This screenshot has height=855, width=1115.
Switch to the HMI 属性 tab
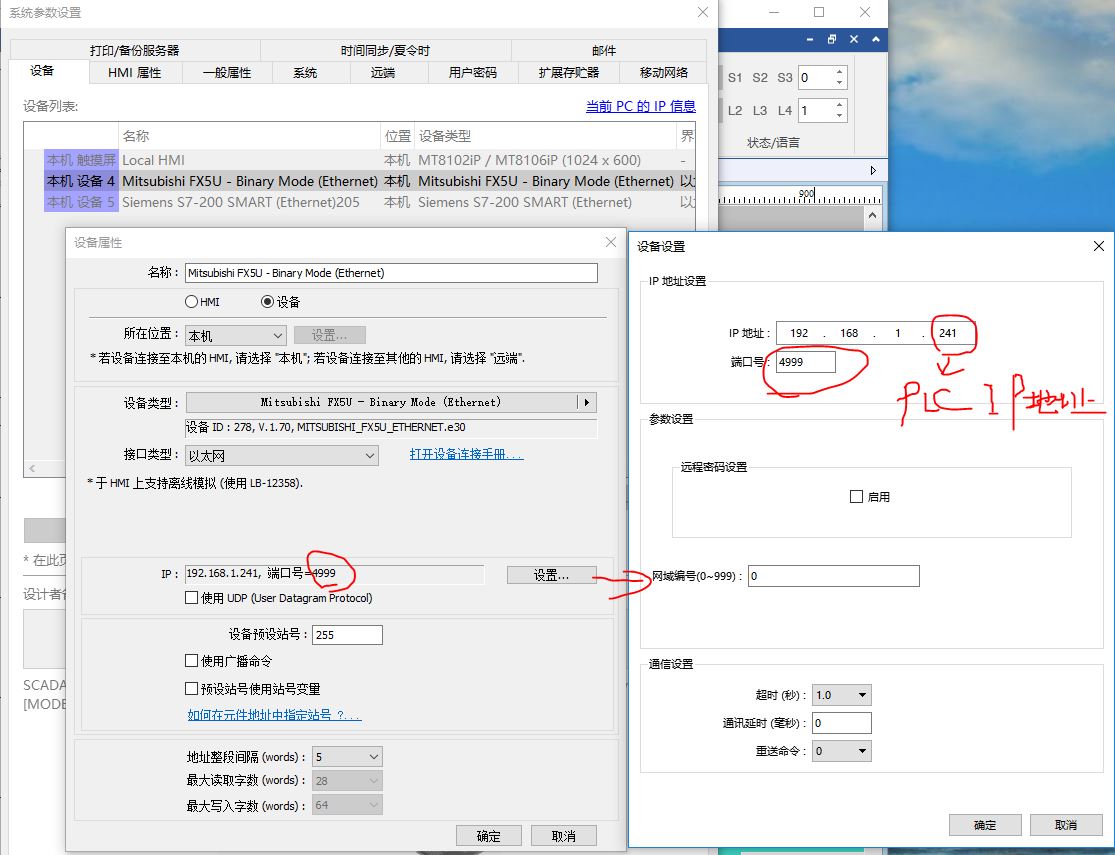[135, 73]
